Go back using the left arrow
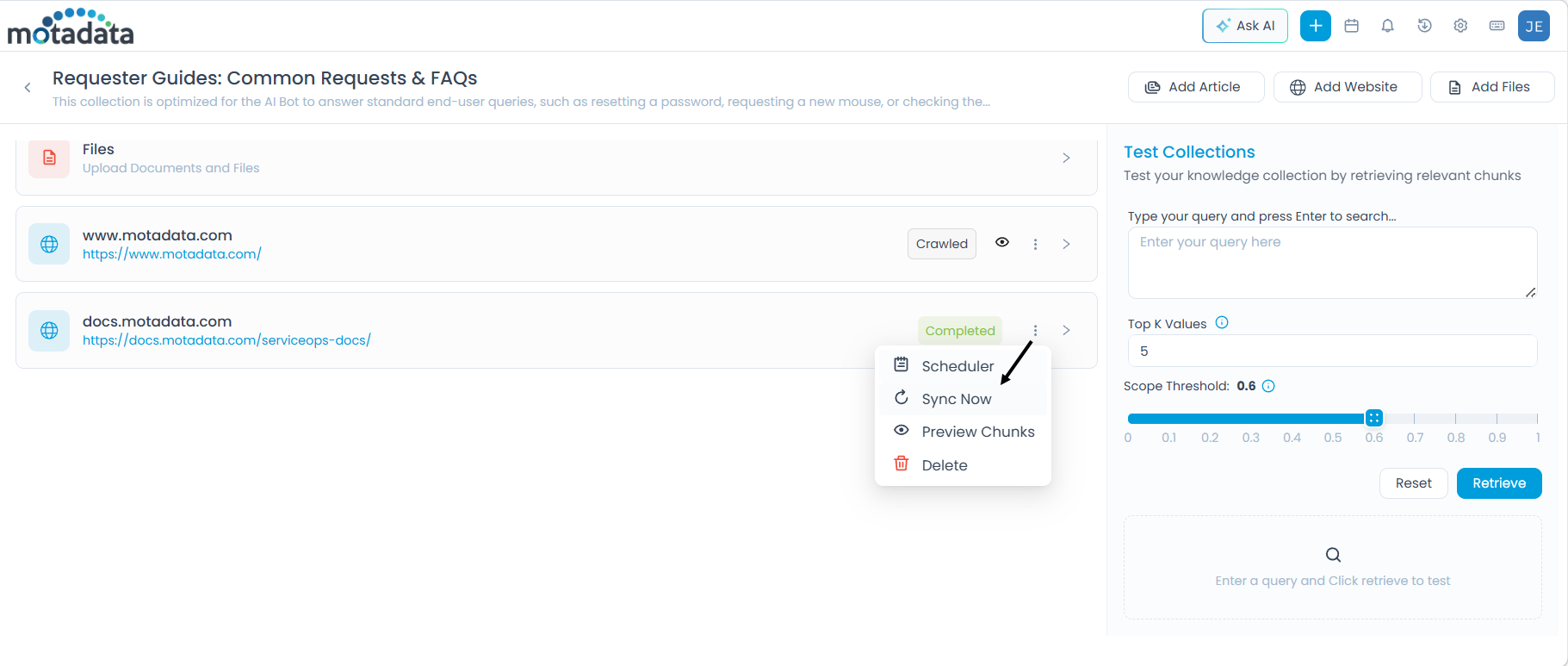 click(28, 87)
